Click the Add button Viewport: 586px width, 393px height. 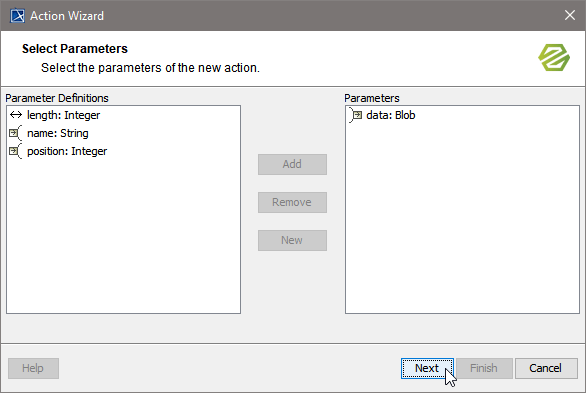[292, 164]
